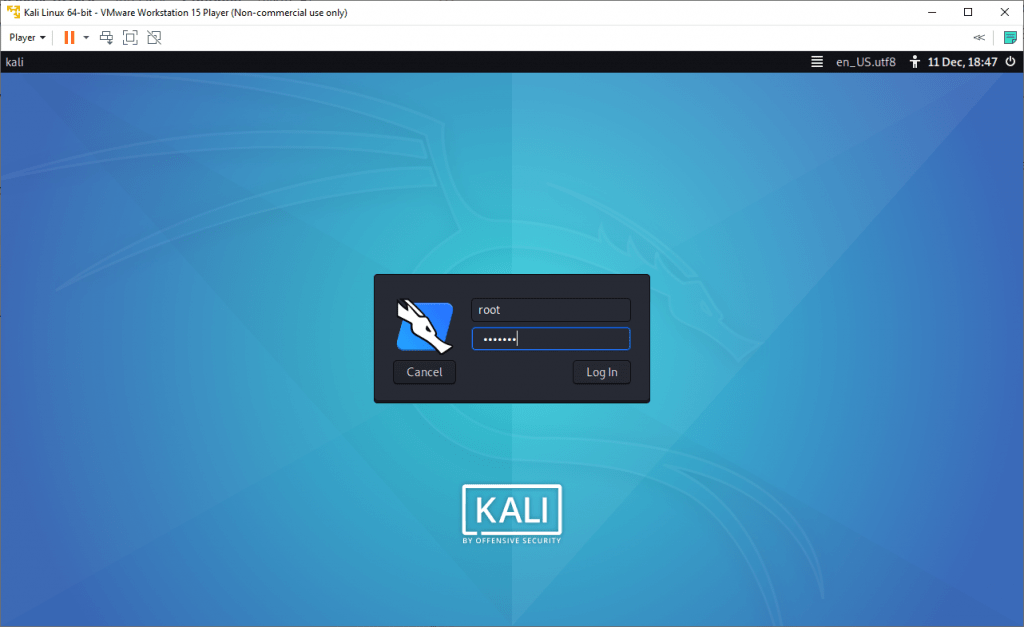Toggle Unity mode icon in toolbar
1024x627 pixels.
(x=154, y=37)
